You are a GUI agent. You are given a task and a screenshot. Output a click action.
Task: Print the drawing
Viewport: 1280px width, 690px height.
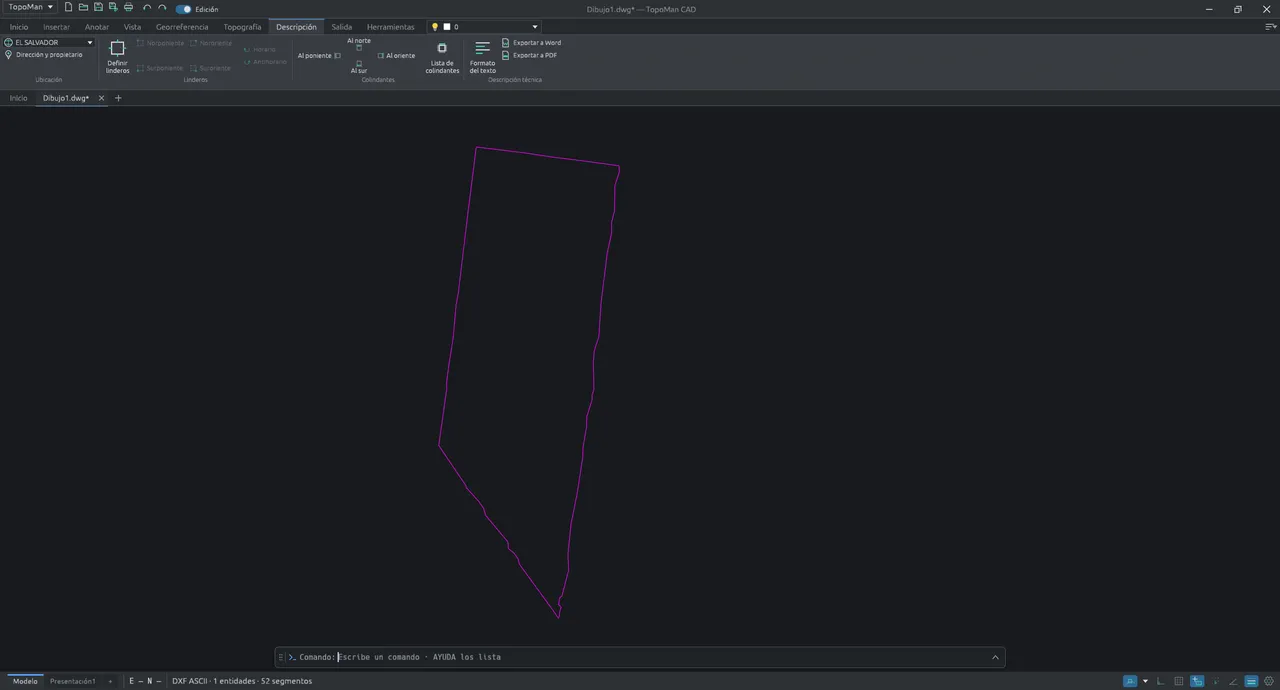[128, 8]
